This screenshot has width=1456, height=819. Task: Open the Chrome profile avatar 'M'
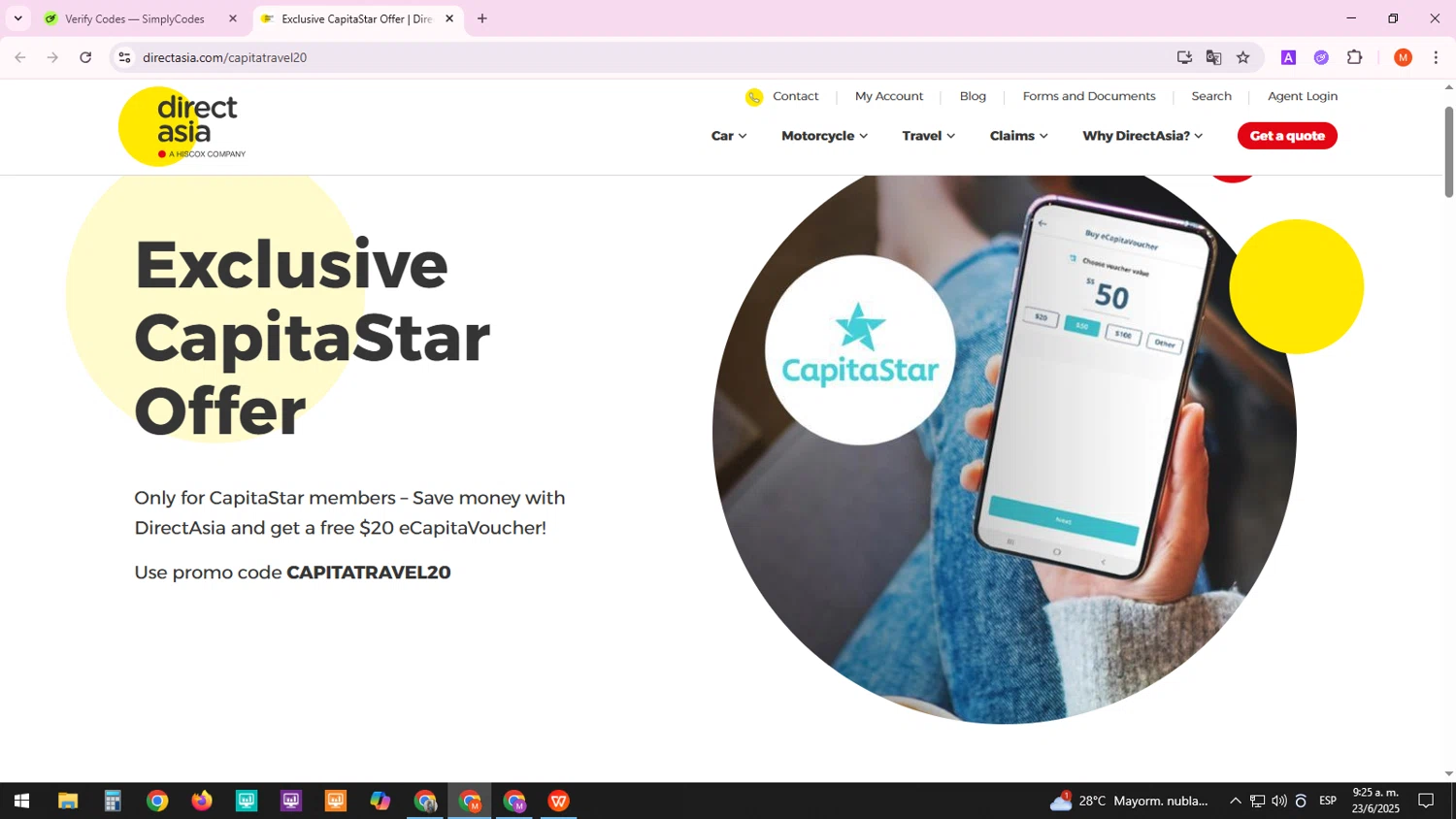click(1403, 57)
